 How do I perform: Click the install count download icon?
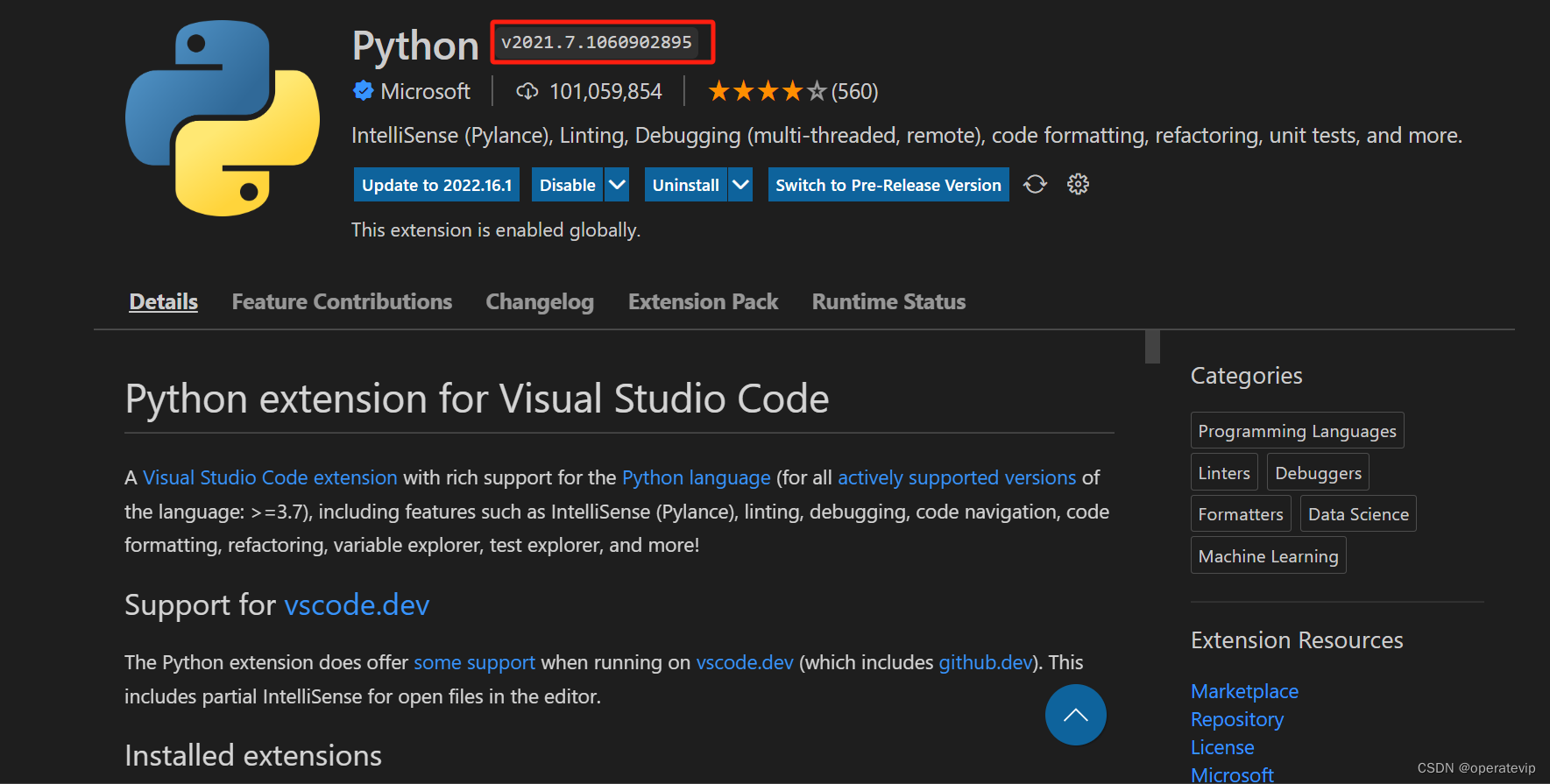tap(527, 91)
